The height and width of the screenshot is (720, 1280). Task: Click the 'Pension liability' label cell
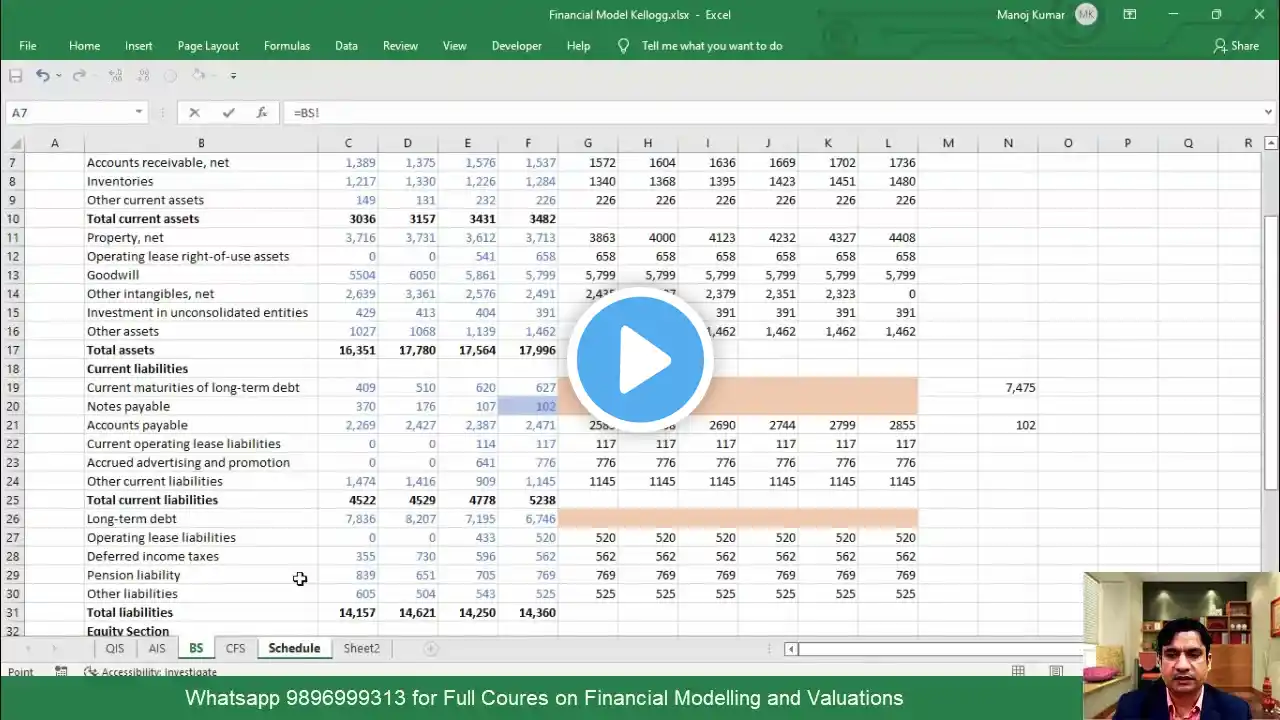pos(201,575)
